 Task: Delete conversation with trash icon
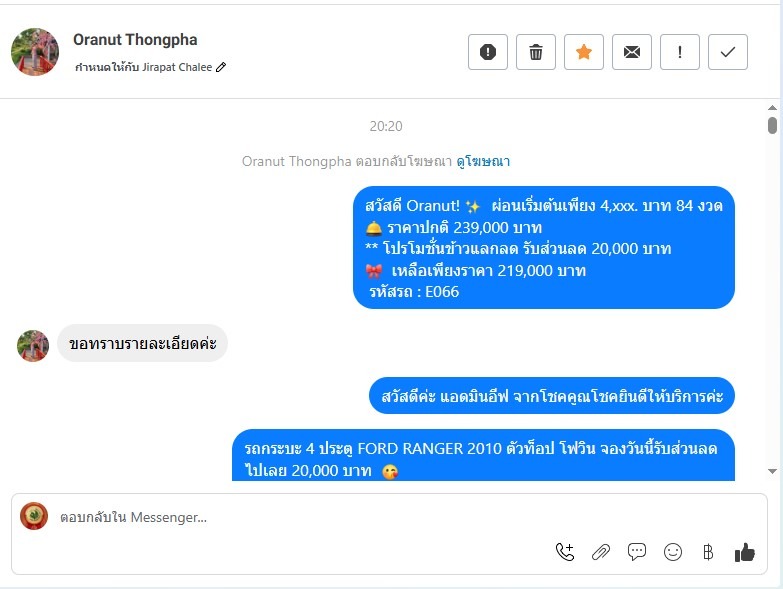[536, 52]
